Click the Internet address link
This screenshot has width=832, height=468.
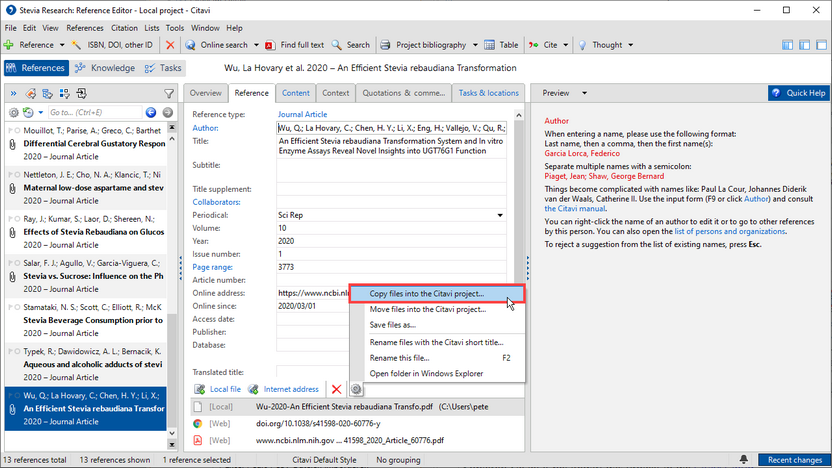(x=291, y=389)
